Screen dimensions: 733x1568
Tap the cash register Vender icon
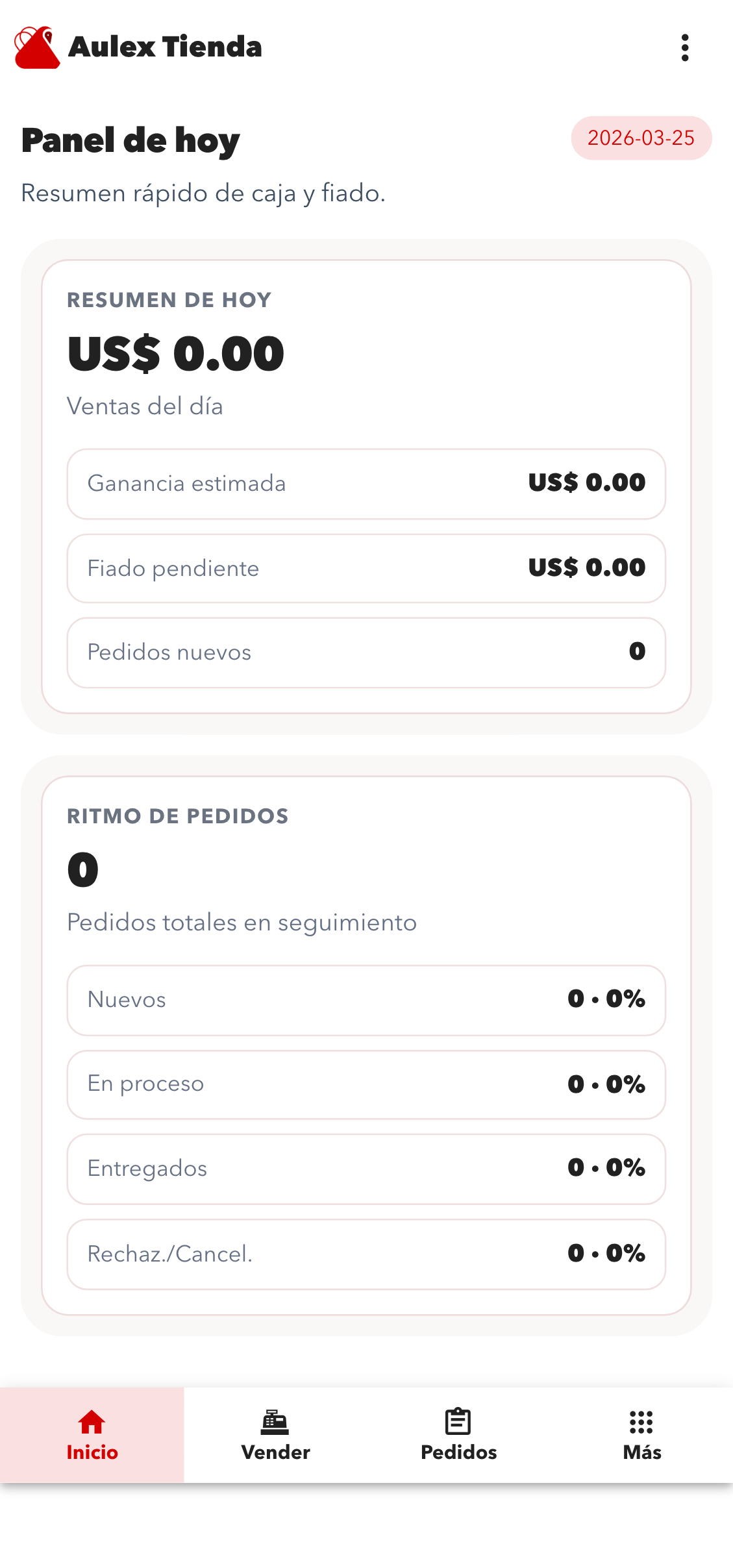pos(275,1421)
